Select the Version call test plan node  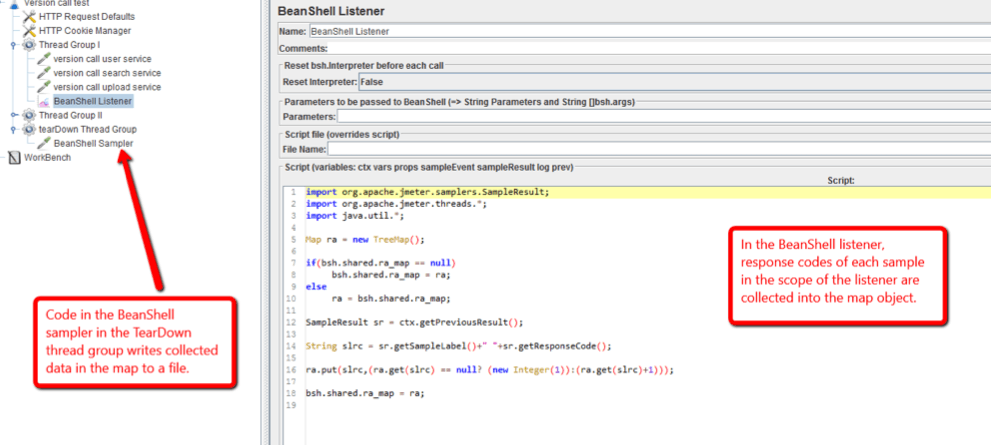(56, 3)
